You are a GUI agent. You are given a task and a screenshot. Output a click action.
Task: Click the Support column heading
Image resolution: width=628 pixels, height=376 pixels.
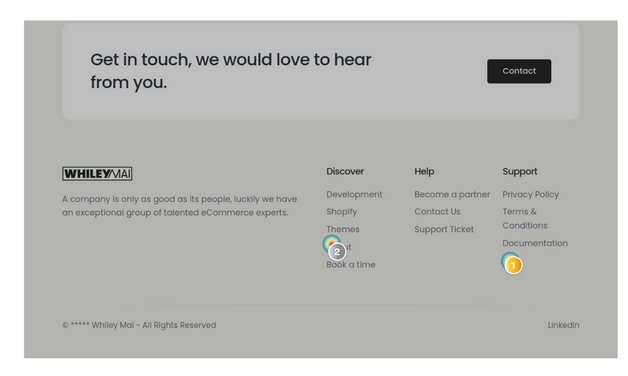click(520, 171)
